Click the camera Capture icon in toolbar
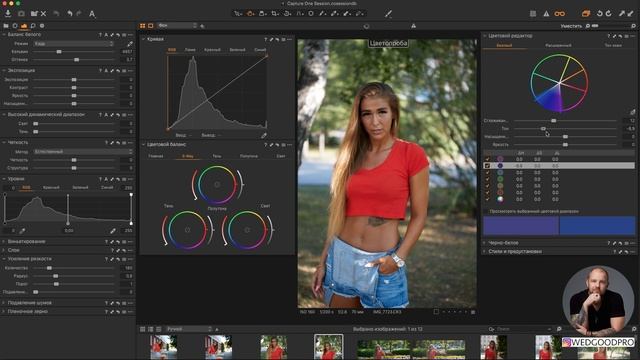The image size is (640, 360). point(21,14)
